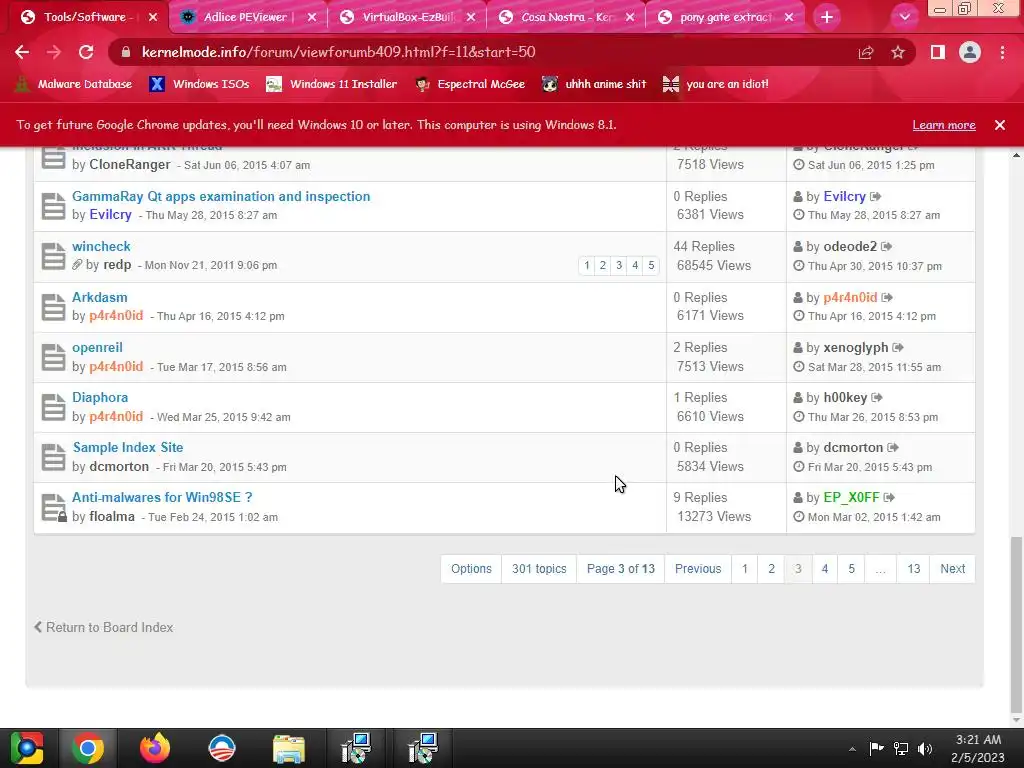Go to page 1 of the forum
Viewport: 1024px width, 768px height.
[744, 569]
